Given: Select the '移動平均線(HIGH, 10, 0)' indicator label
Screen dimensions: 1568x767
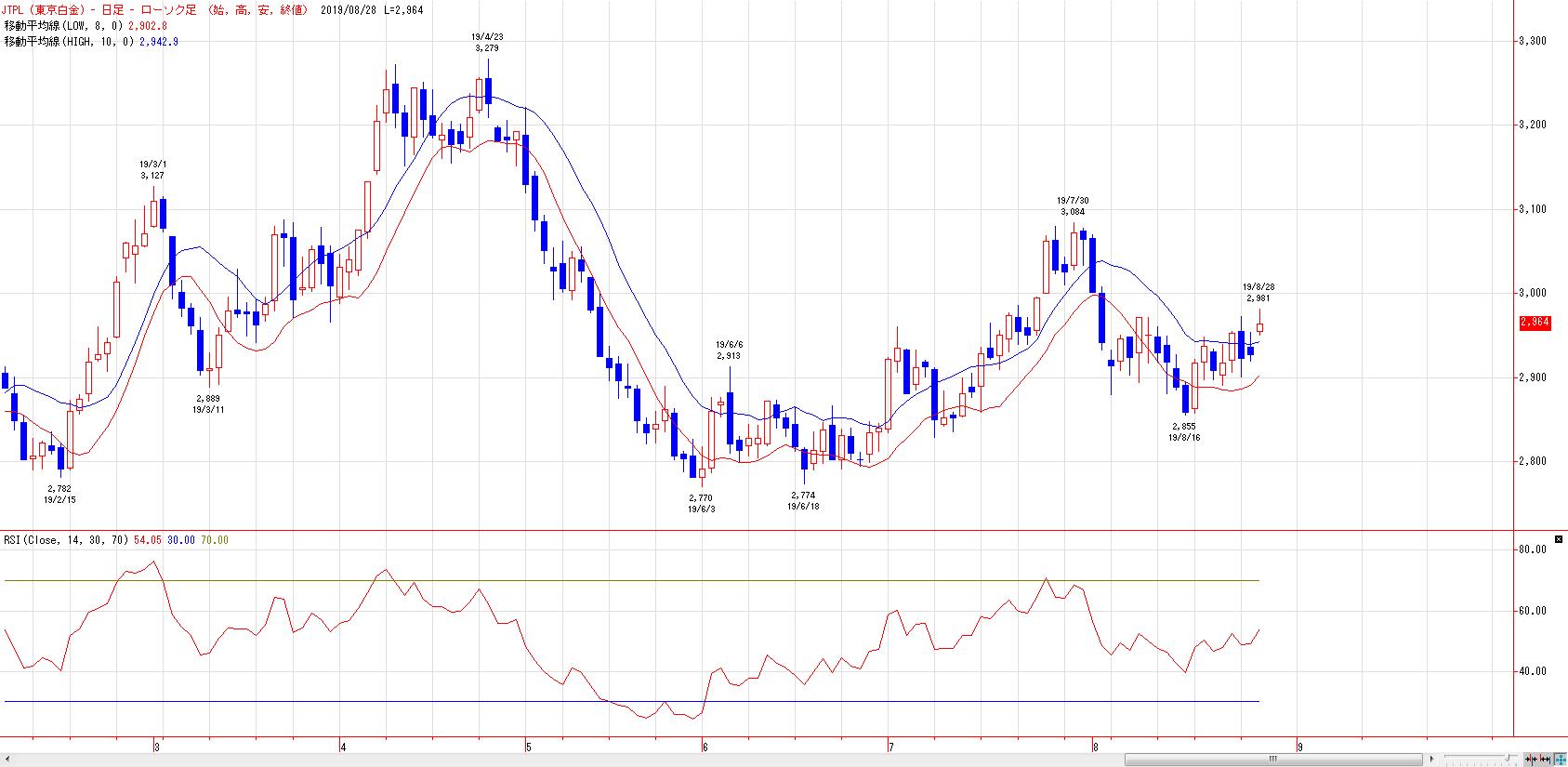Looking at the screenshot, I should (x=69, y=42).
